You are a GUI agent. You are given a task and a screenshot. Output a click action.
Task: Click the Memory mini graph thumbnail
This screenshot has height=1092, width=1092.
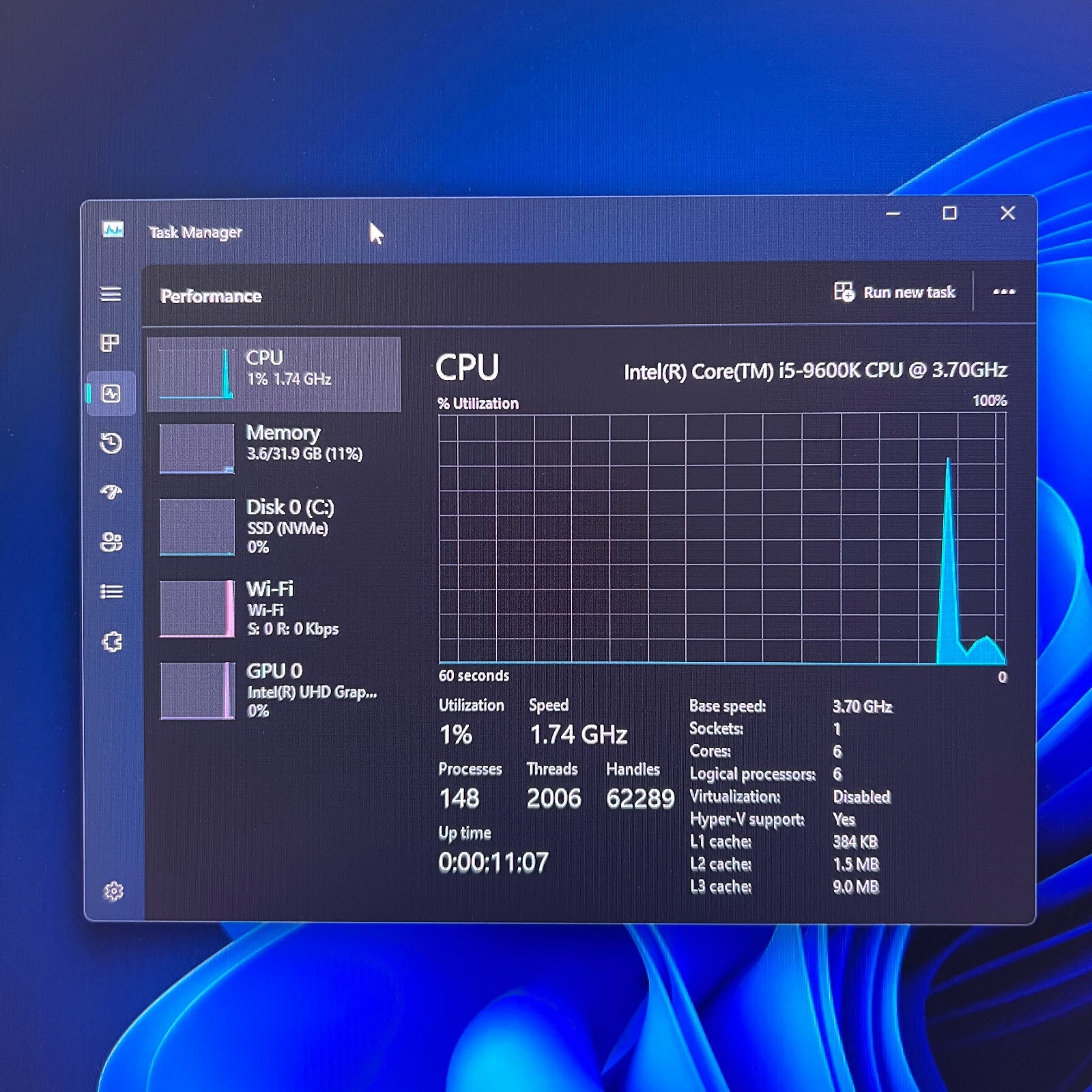pos(197,448)
